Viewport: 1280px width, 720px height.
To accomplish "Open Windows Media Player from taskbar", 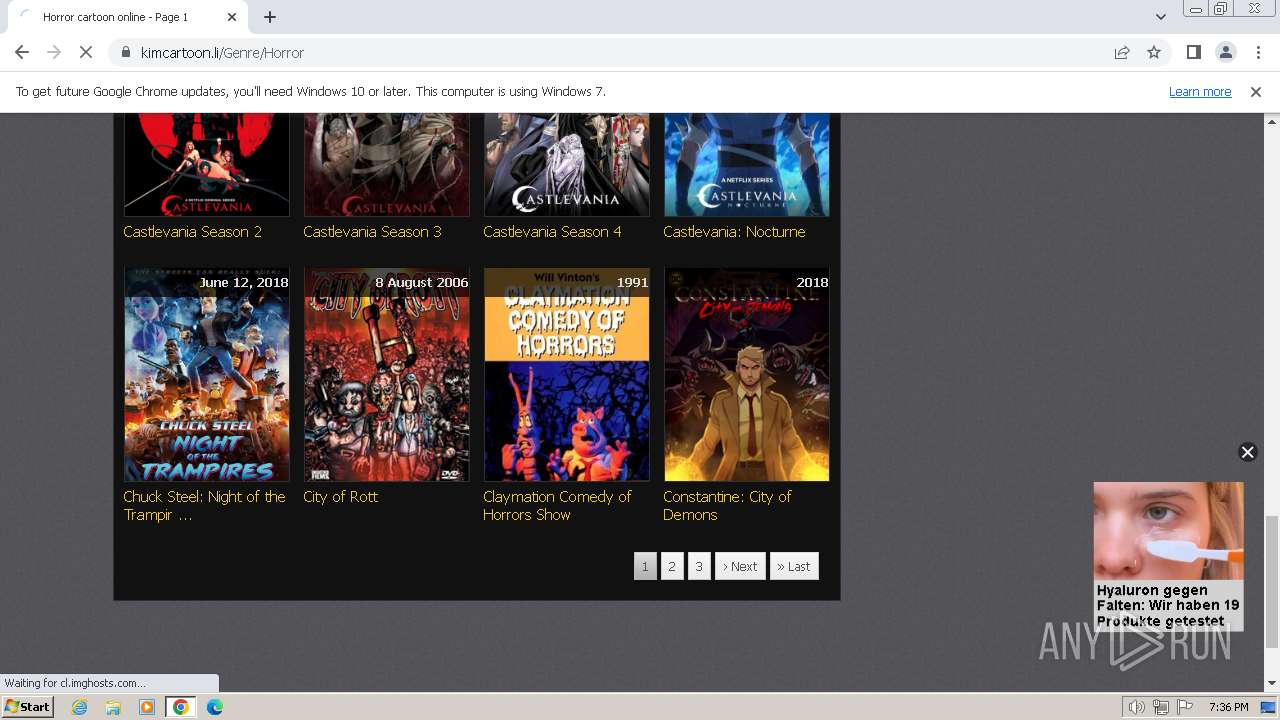I will pyautogui.click(x=147, y=707).
